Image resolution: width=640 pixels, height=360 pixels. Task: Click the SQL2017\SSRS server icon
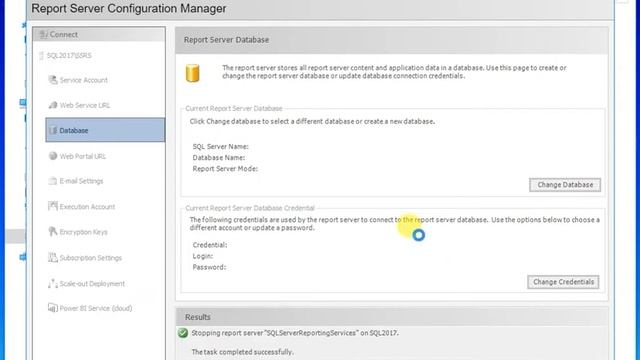(41, 56)
